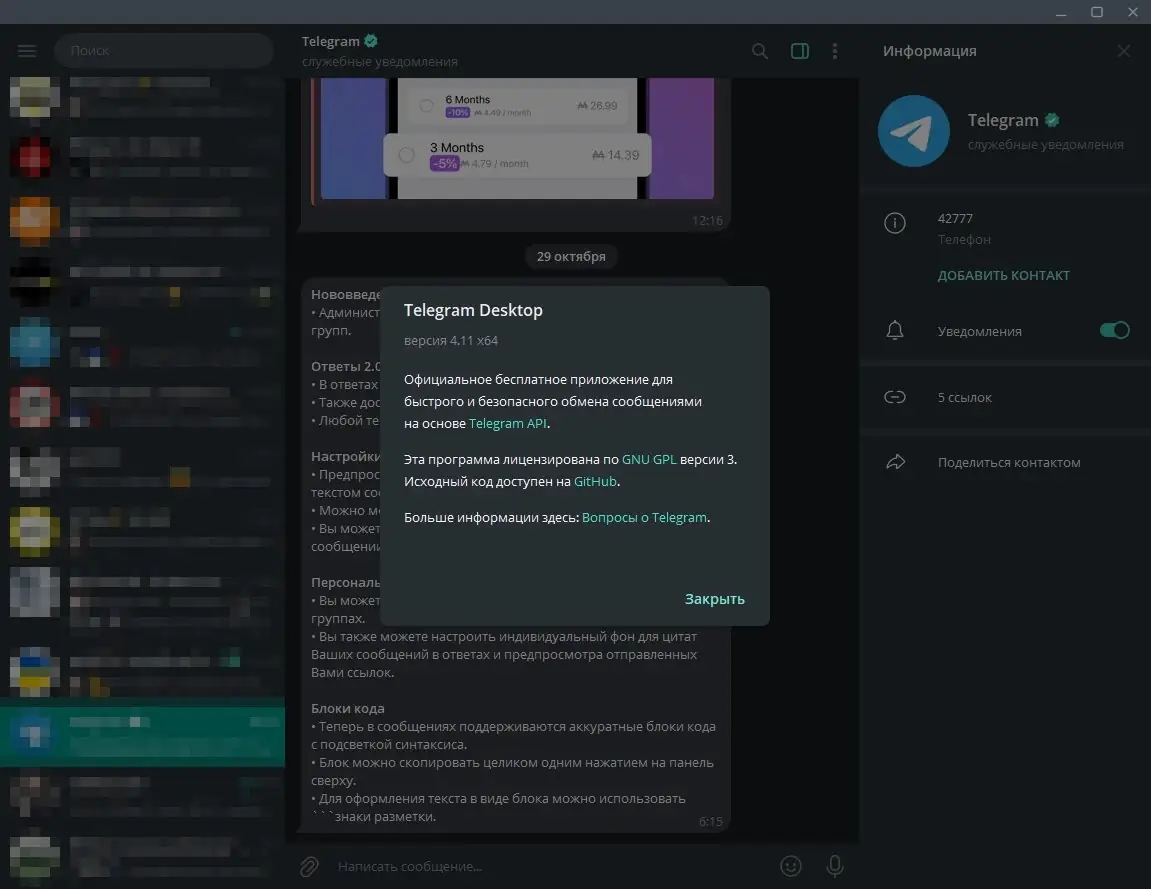Click the Написать сообщение input field
This screenshot has width=1151, height=889.
551,866
